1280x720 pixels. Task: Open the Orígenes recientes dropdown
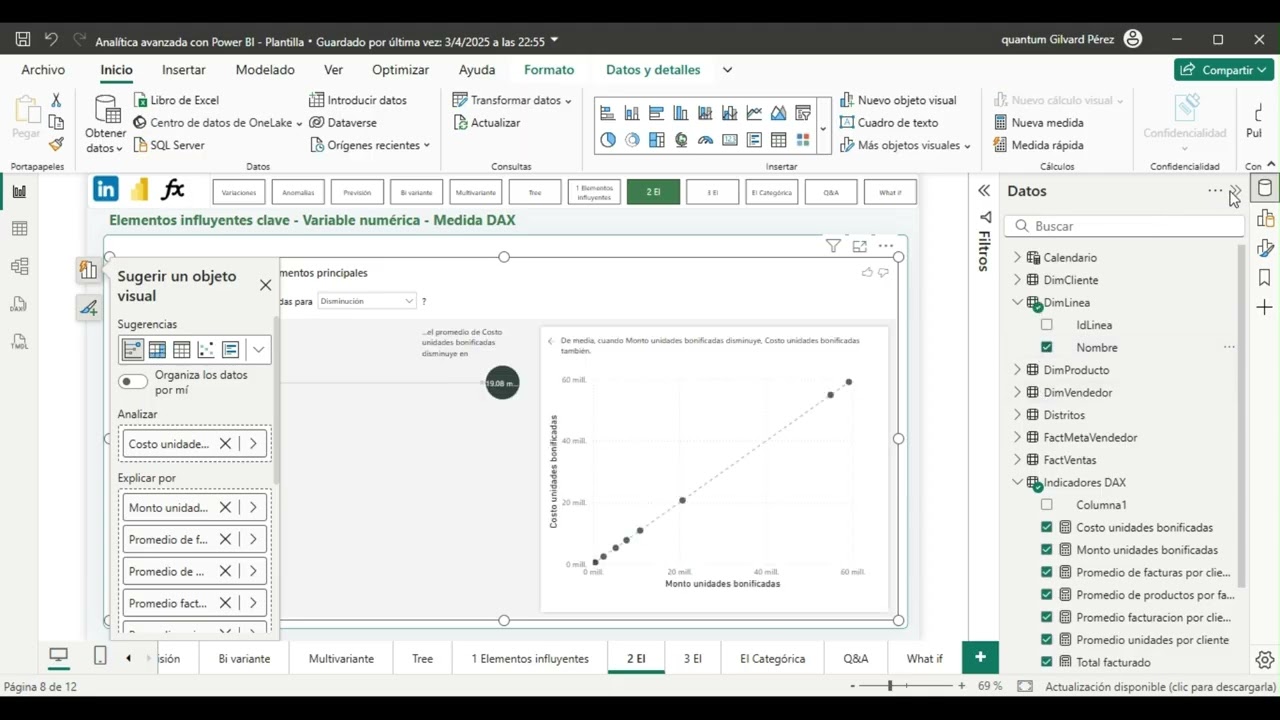click(370, 145)
